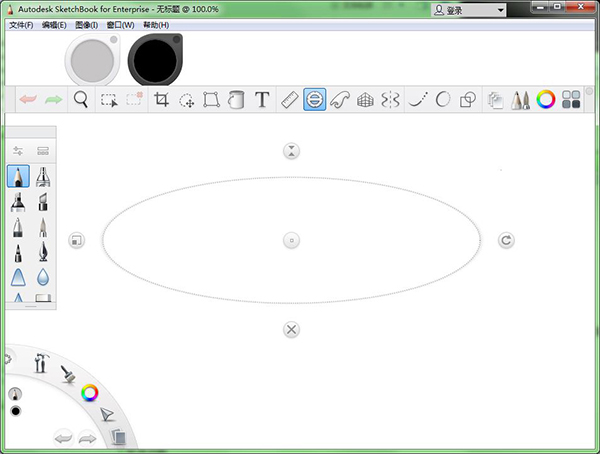Open the 文件(F) menu
Screen dimensions: 600x454
pos(21,25)
